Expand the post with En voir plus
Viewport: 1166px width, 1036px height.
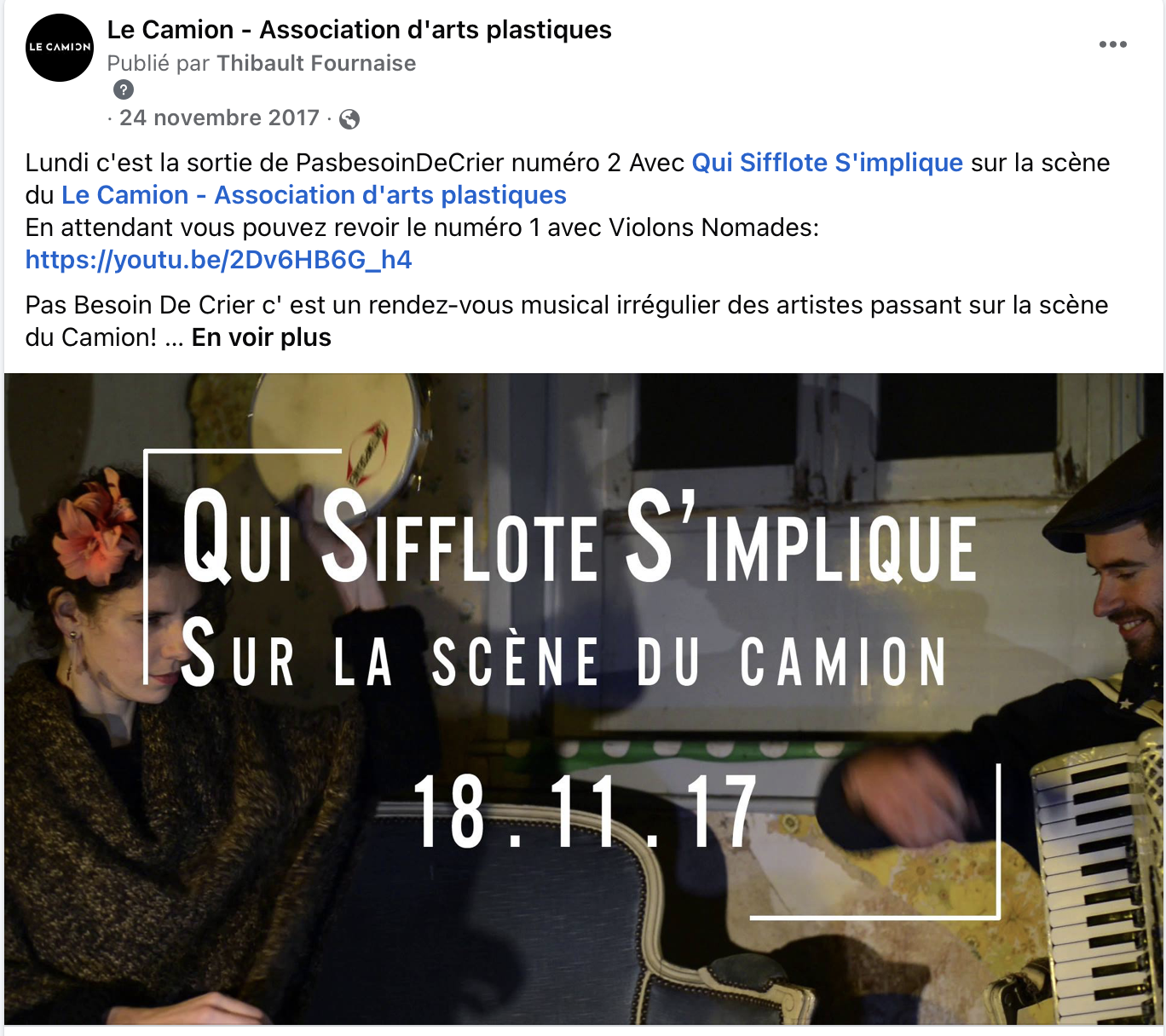click(261, 337)
